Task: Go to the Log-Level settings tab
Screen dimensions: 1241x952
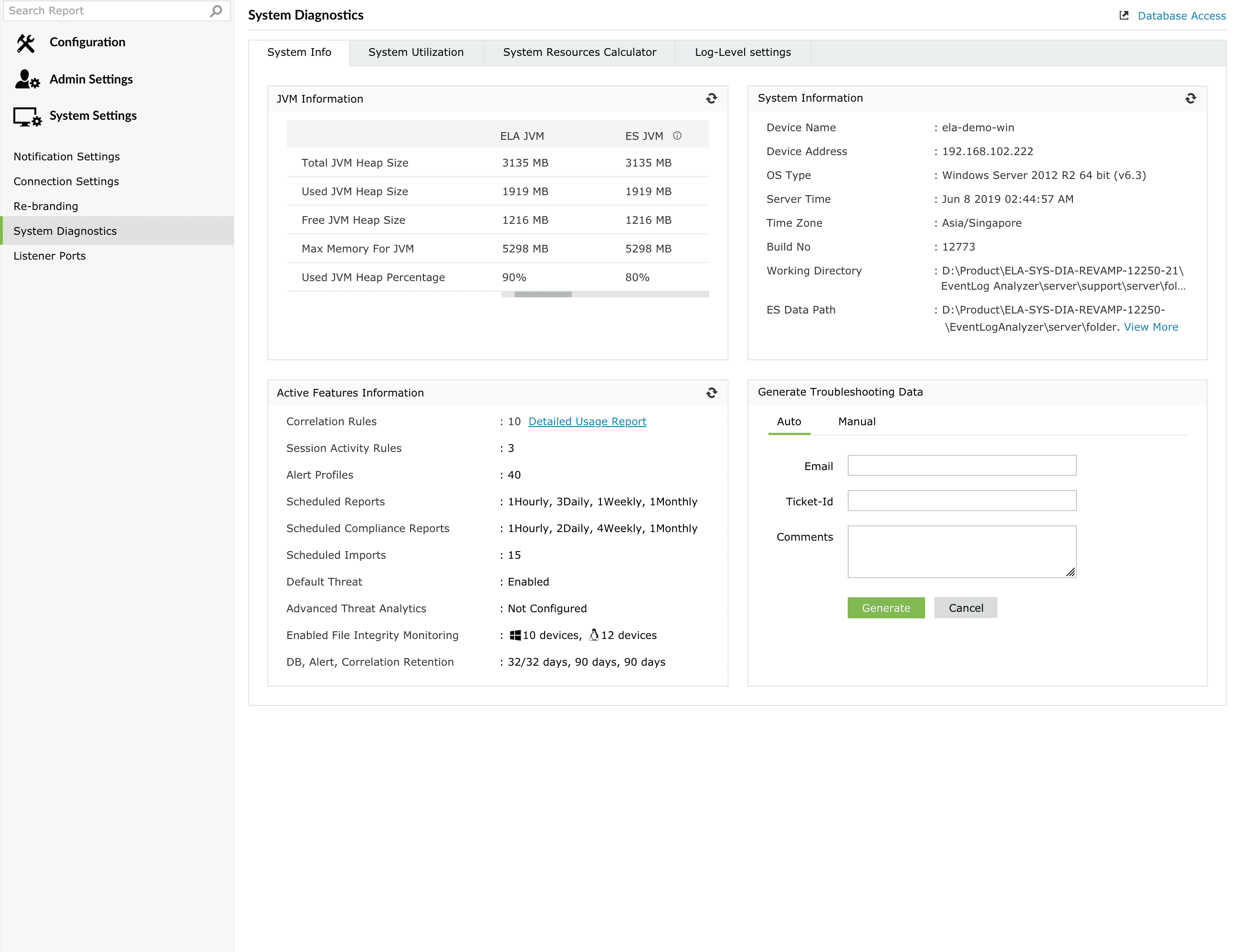Action: [742, 52]
